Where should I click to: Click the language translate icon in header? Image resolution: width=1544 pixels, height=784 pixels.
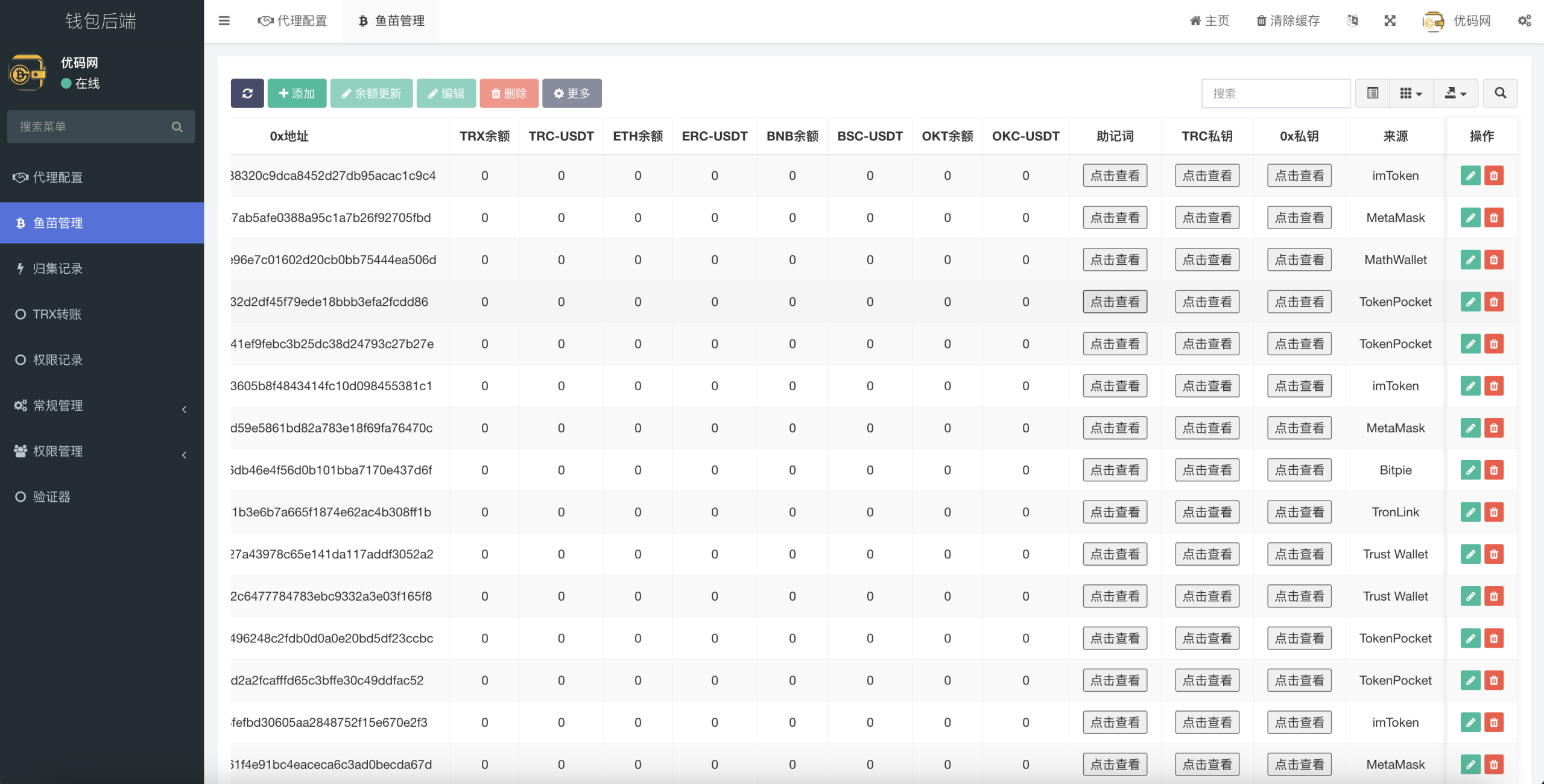[1352, 21]
